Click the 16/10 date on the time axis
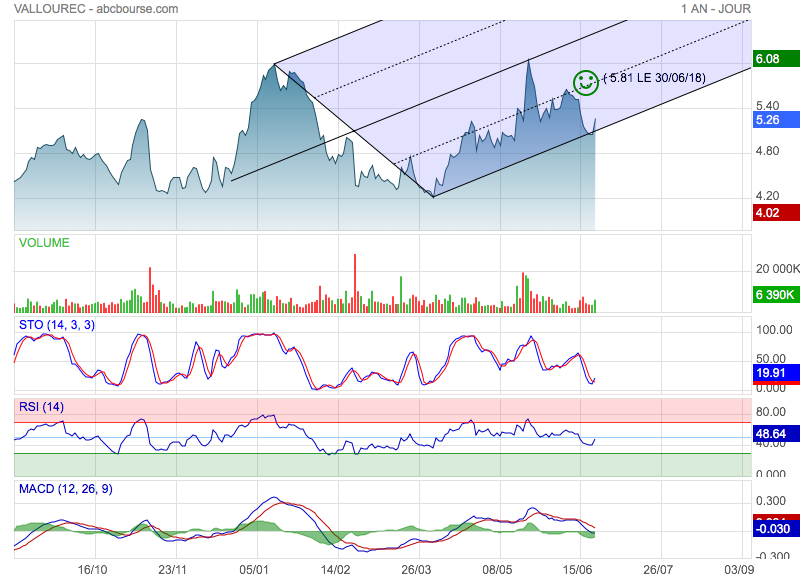Image resolution: width=800 pixels, height=580 pixels. [92, 570]
